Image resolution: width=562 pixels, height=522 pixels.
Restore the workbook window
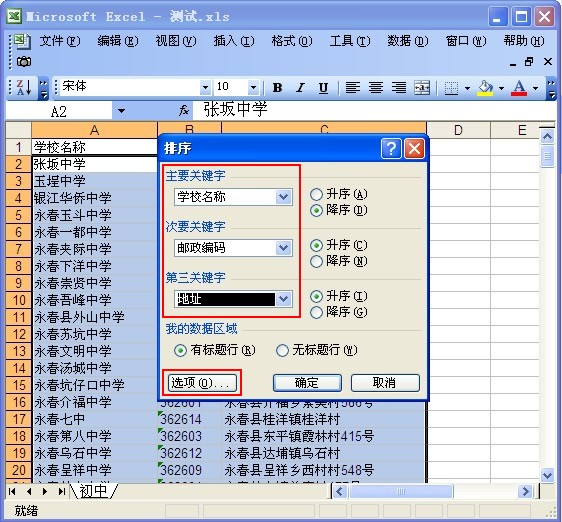(529, 62)
